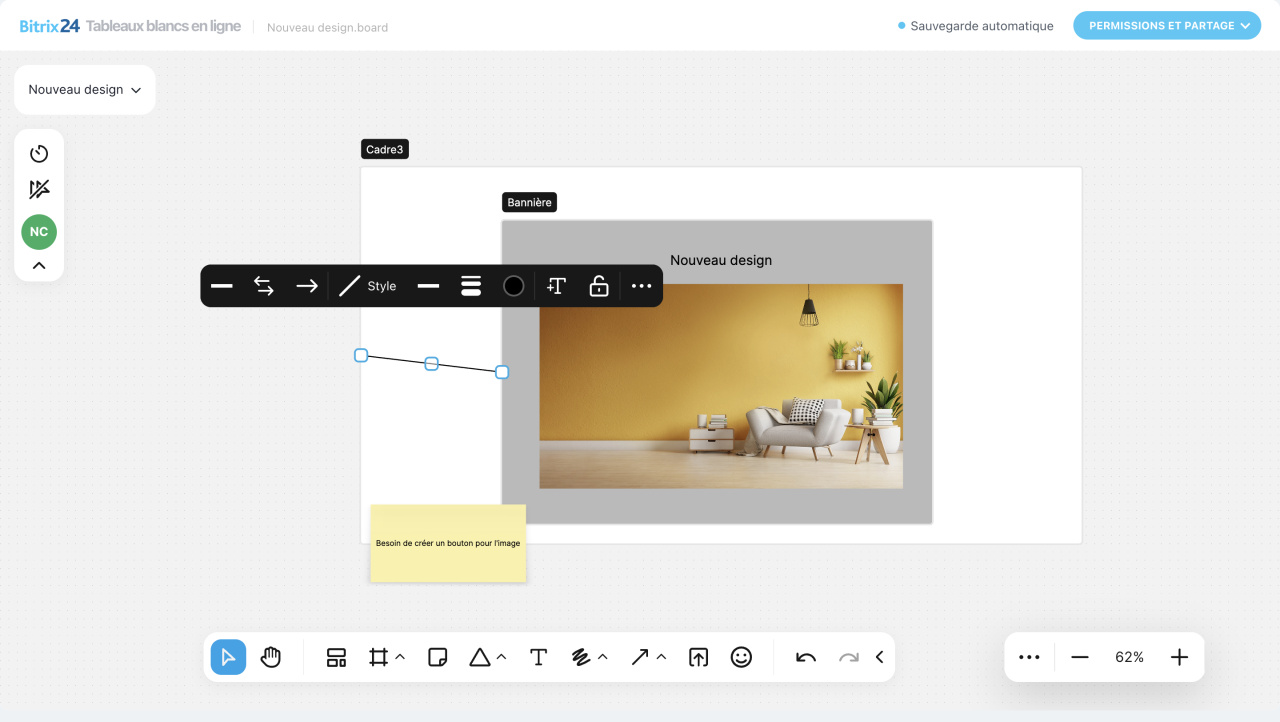Click the Nouveau design.board title
This screenshot has height=722, width=1280.
[x=326, y=27]
